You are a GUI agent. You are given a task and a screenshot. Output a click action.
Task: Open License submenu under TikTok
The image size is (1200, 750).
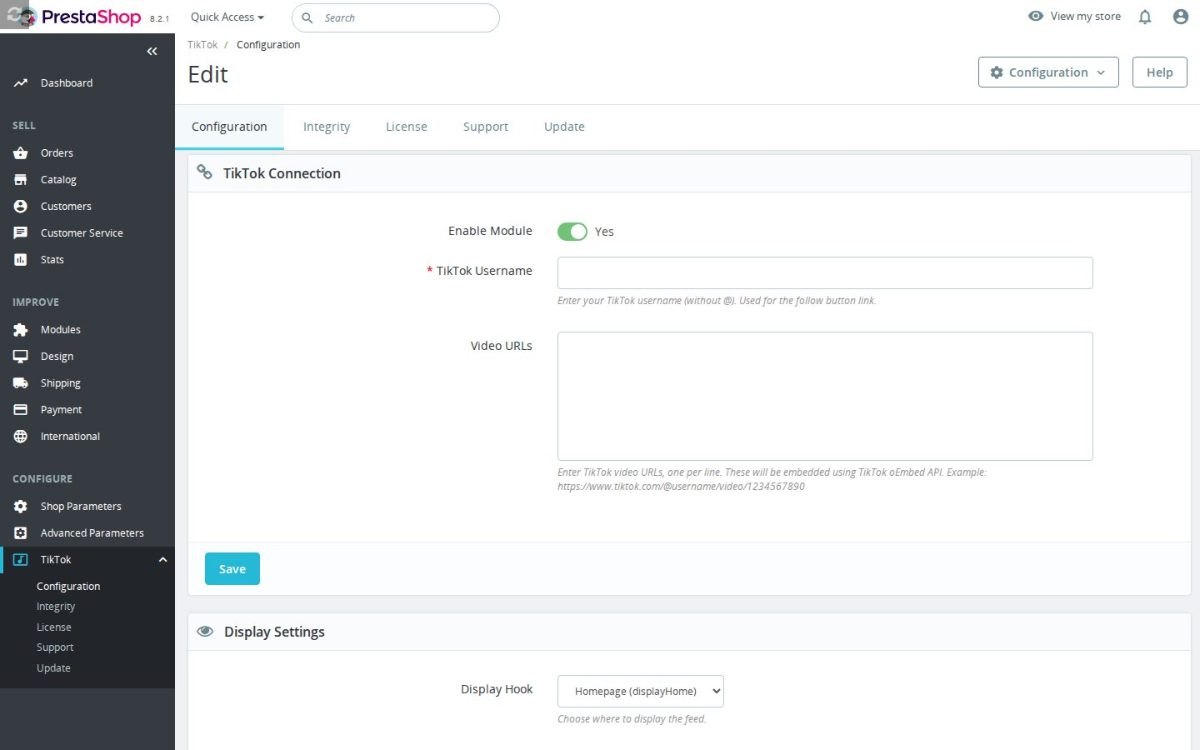[54, 627]
